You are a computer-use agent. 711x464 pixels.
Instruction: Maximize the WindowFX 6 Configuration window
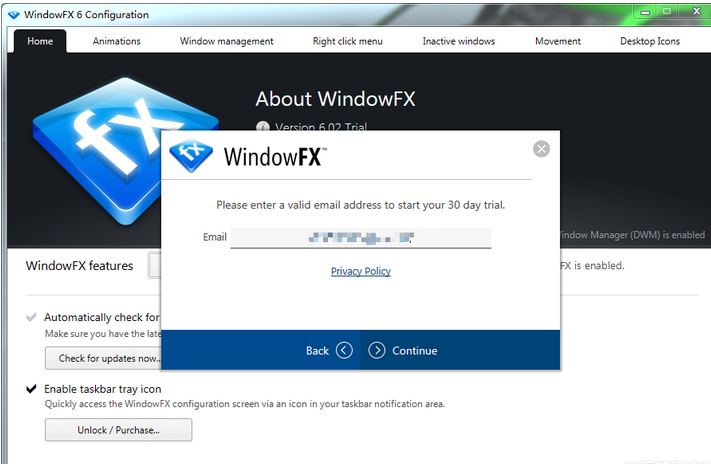(666, 11)
